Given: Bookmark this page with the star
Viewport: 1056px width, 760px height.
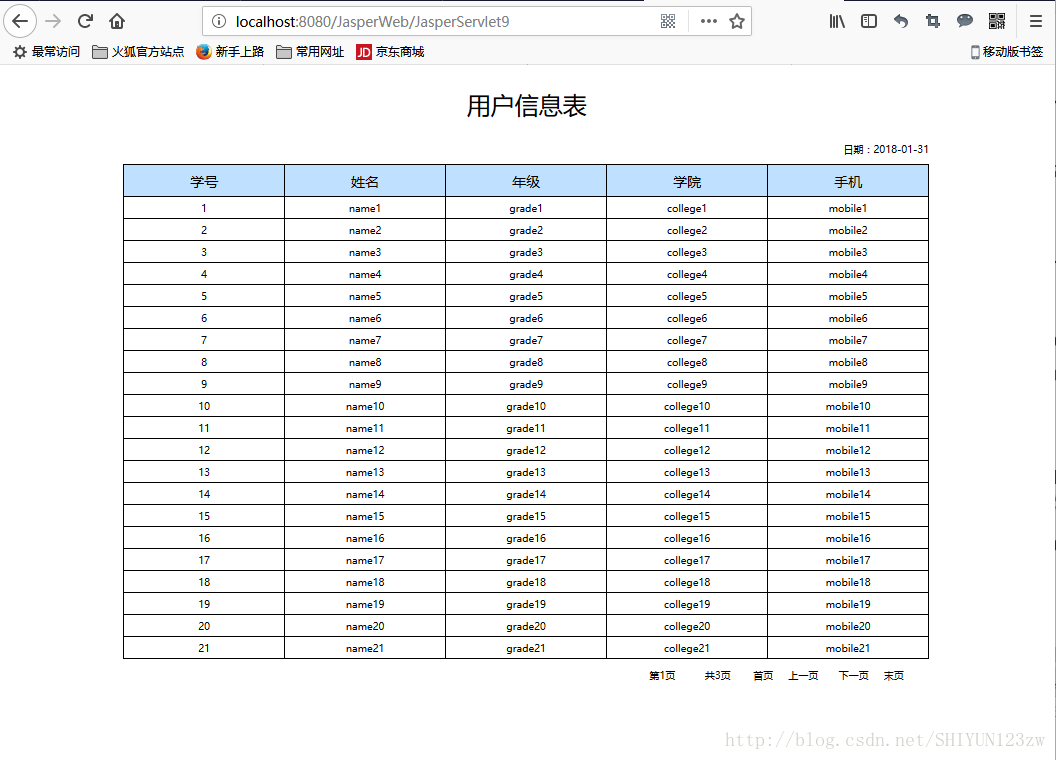Looking at the screenshot, I should (737, 22).
